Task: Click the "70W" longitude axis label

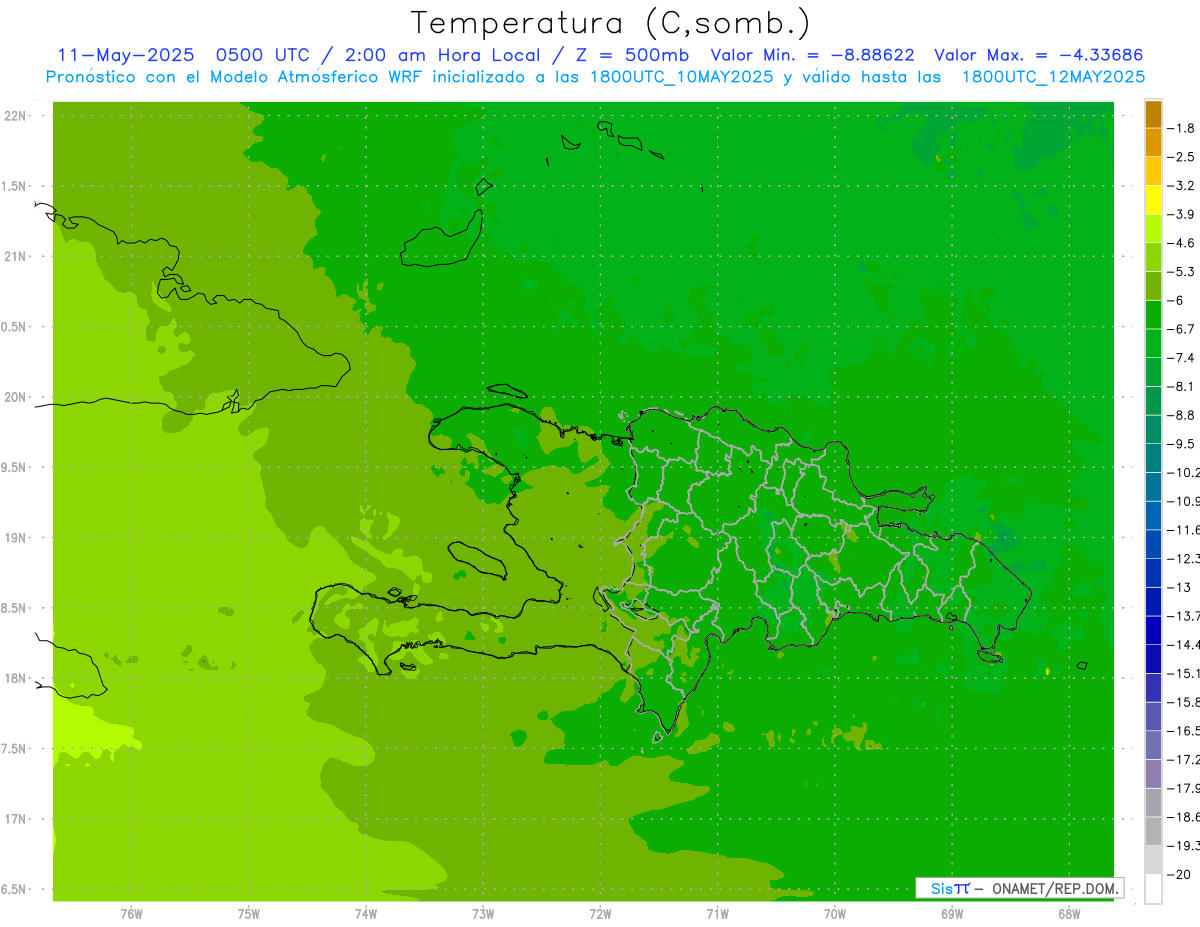Action: 834,913
